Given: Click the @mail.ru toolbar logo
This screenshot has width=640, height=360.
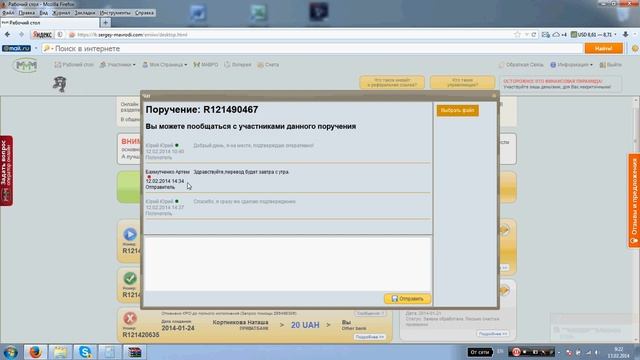Looking at the screenshot, I should [x=16, y=49].
